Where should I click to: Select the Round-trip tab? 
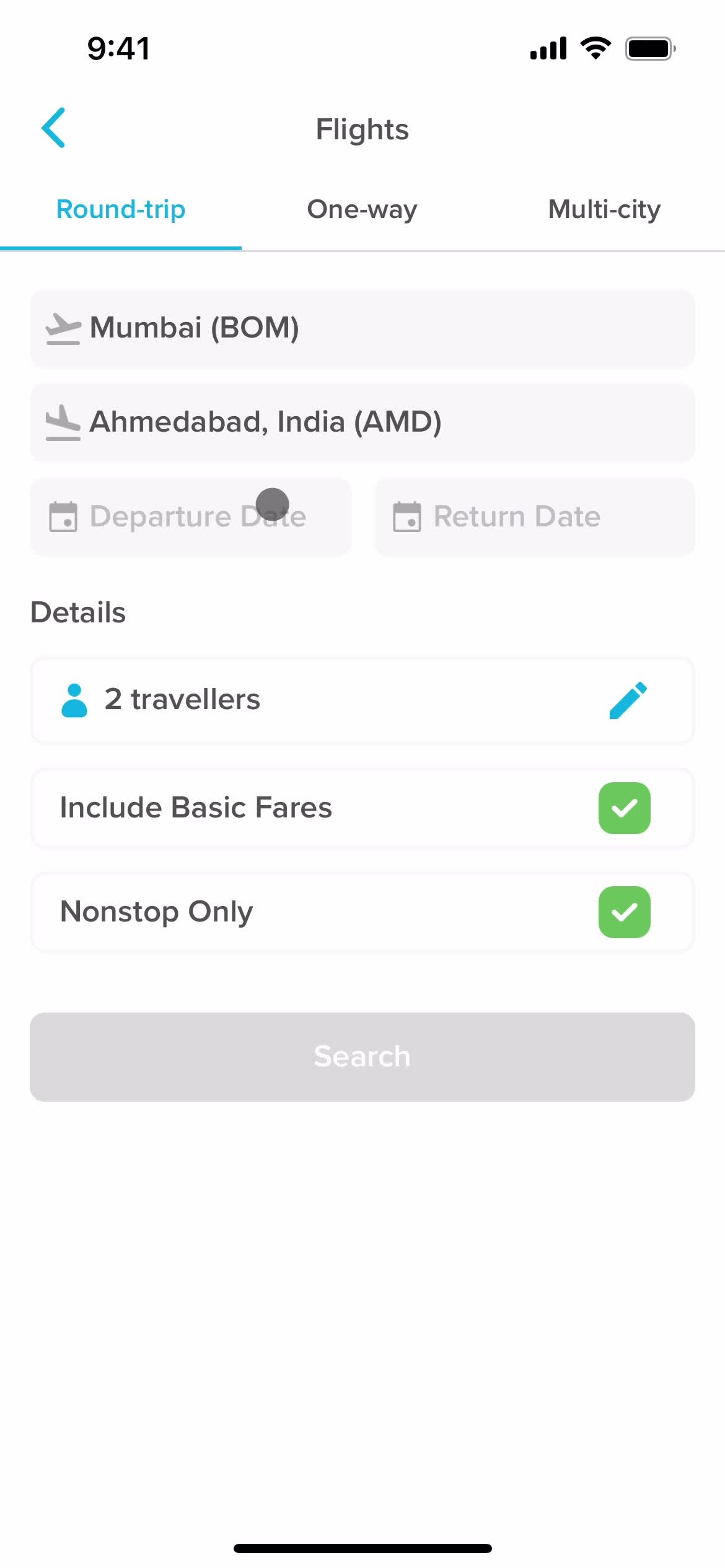pos(121,209)
